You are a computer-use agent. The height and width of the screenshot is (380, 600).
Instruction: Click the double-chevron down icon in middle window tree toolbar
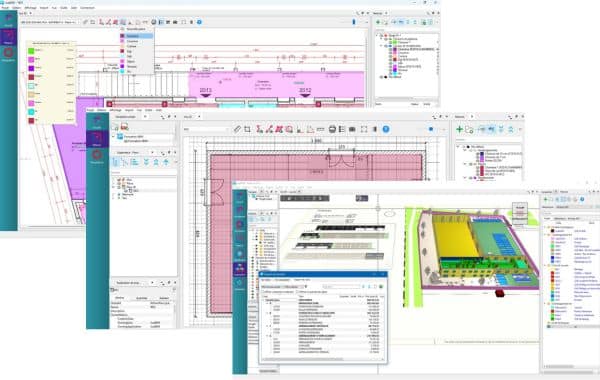click(146, 162)
